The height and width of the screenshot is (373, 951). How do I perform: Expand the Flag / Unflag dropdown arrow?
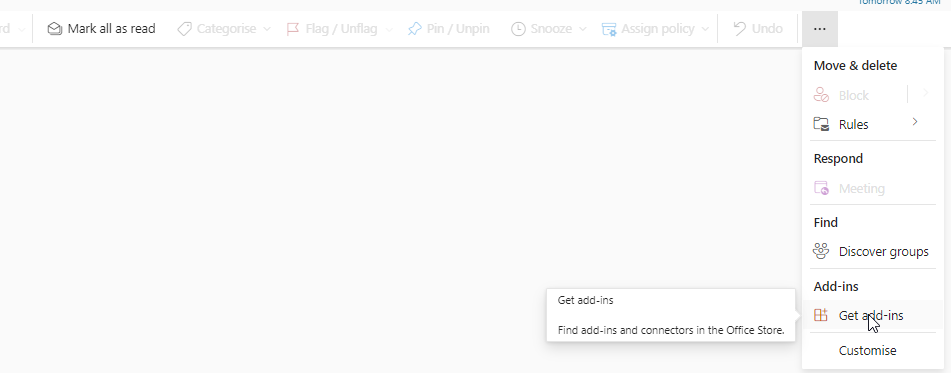[389, 29]
